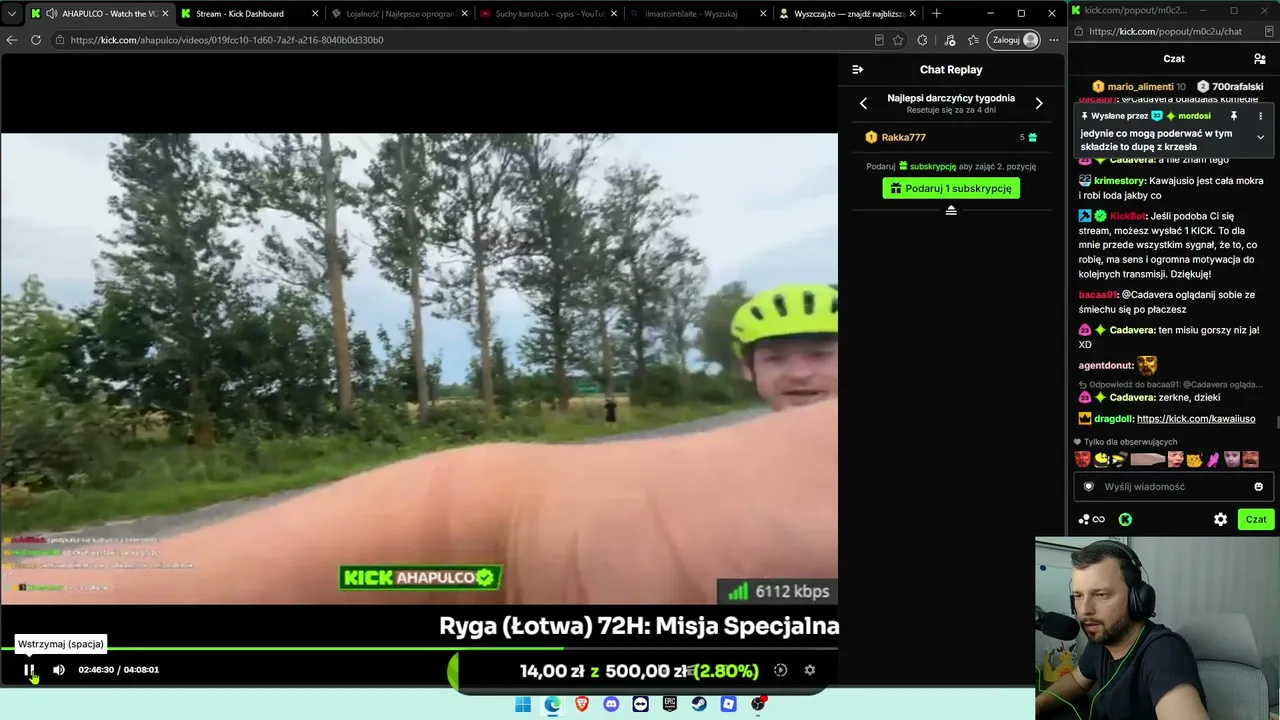Viewport: 1280px width, 720px height.
Task: Open the kick.com/kawaiiuso link
Action: [1196, 419]
